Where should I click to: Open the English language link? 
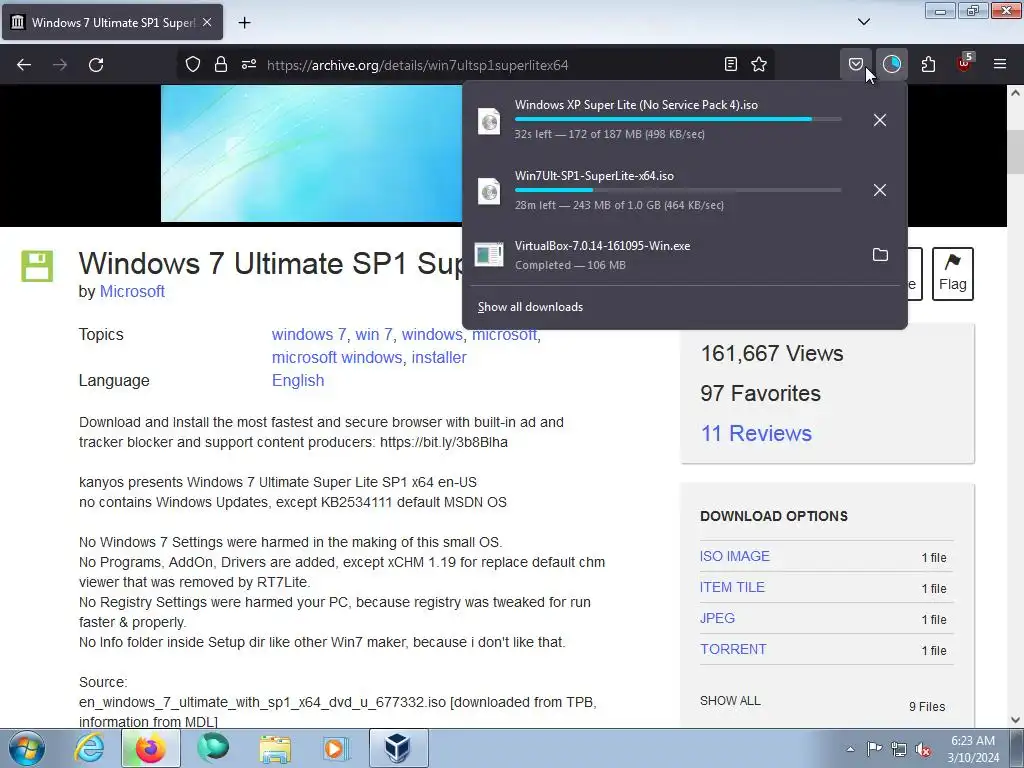pyautogui.click(x=298, y=380)
